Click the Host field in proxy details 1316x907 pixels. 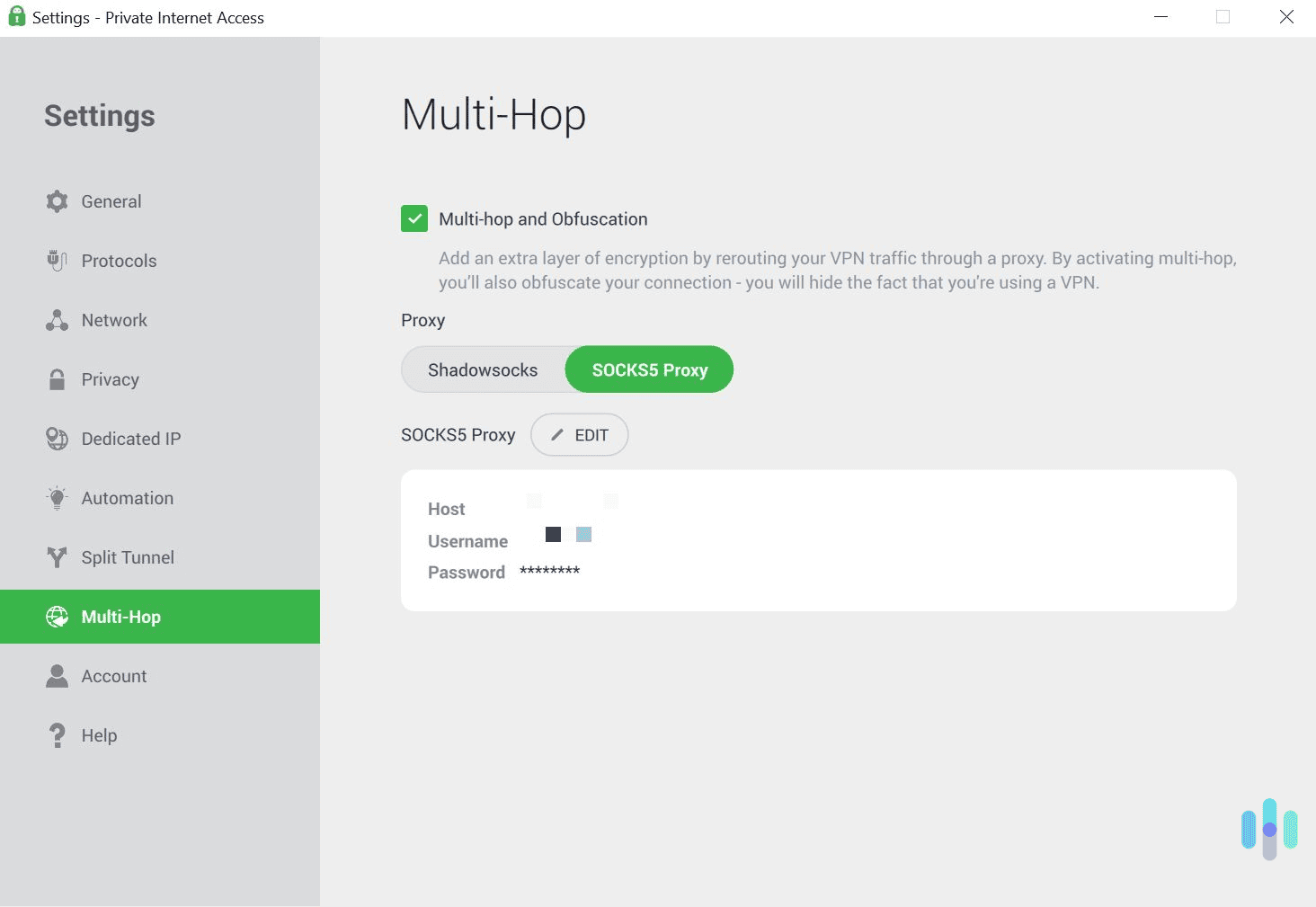pyautogui.click(x=446, y=508)
